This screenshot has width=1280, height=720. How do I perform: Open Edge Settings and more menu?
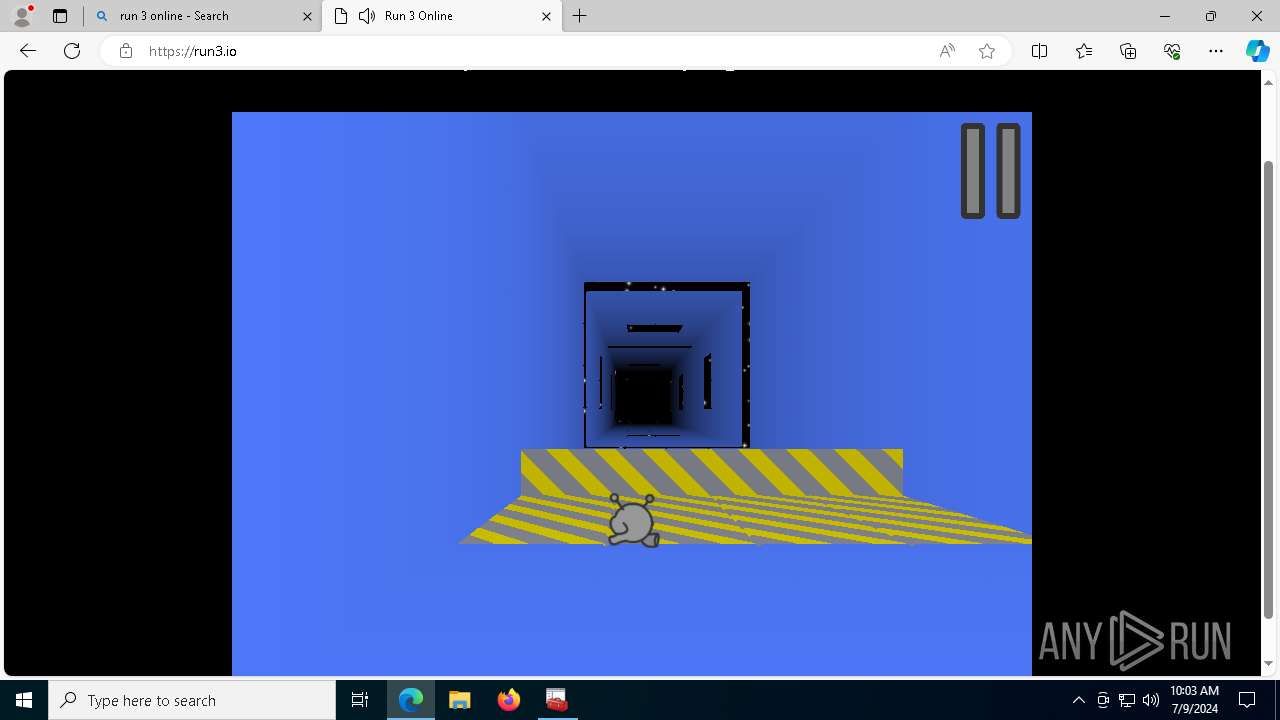[1216, 51]
